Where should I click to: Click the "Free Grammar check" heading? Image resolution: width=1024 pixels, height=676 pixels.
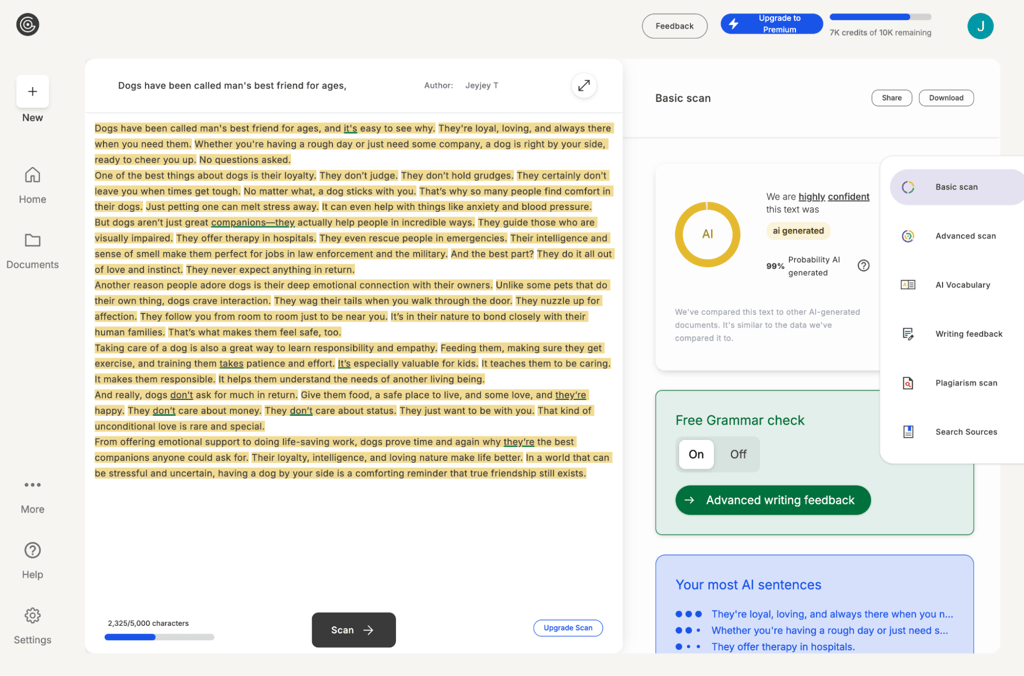click(739, 420)
